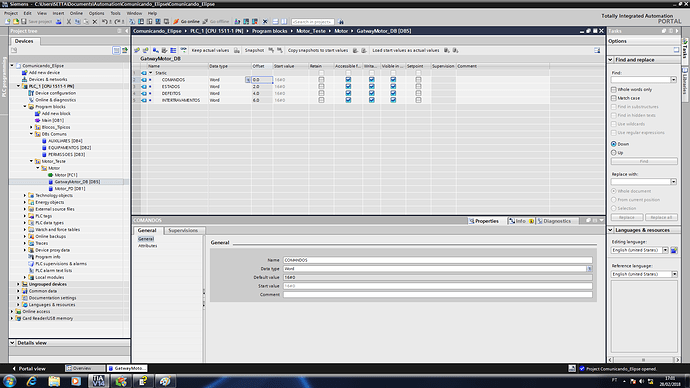Click the binoculars search icon

[341, 21]
